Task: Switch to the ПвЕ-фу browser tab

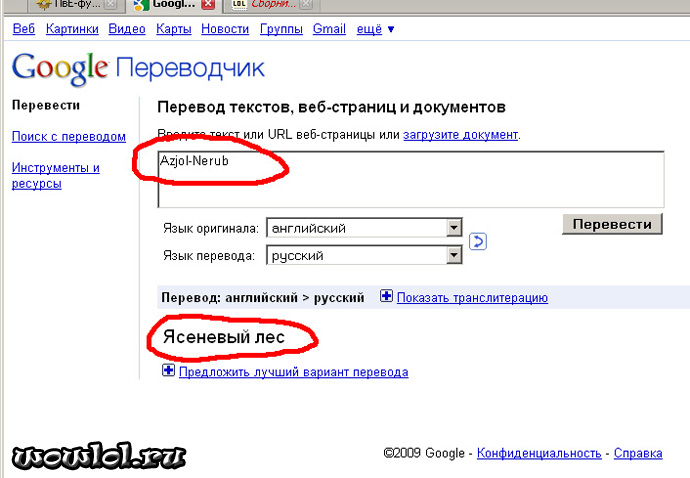Action: point(75,5)
